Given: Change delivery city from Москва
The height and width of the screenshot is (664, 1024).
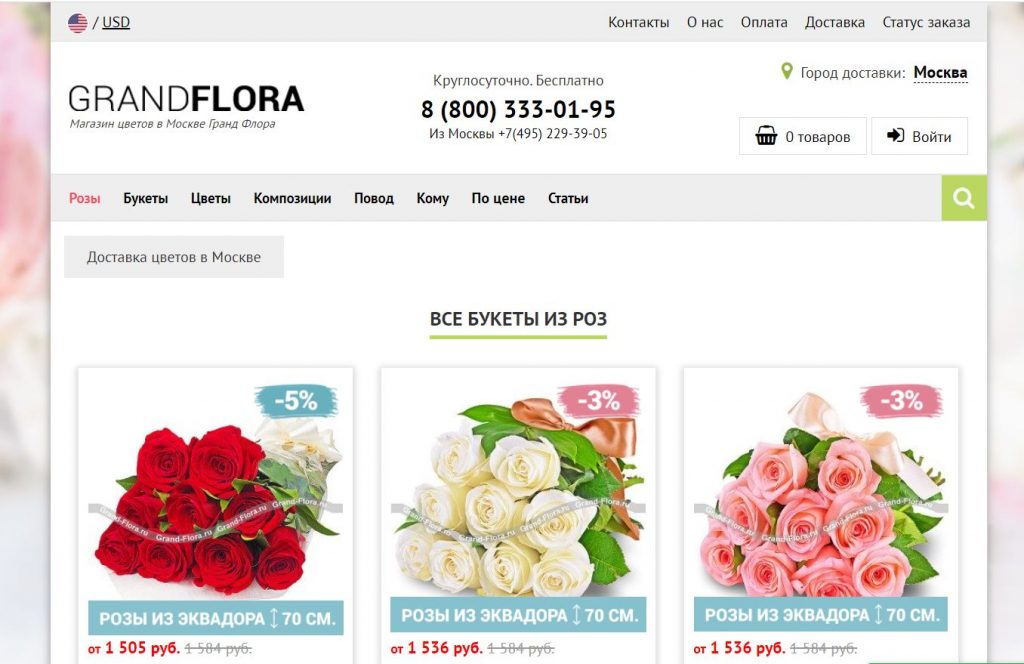Looking at the screenshot, I should pyautogui.click(x=940, y=72).
